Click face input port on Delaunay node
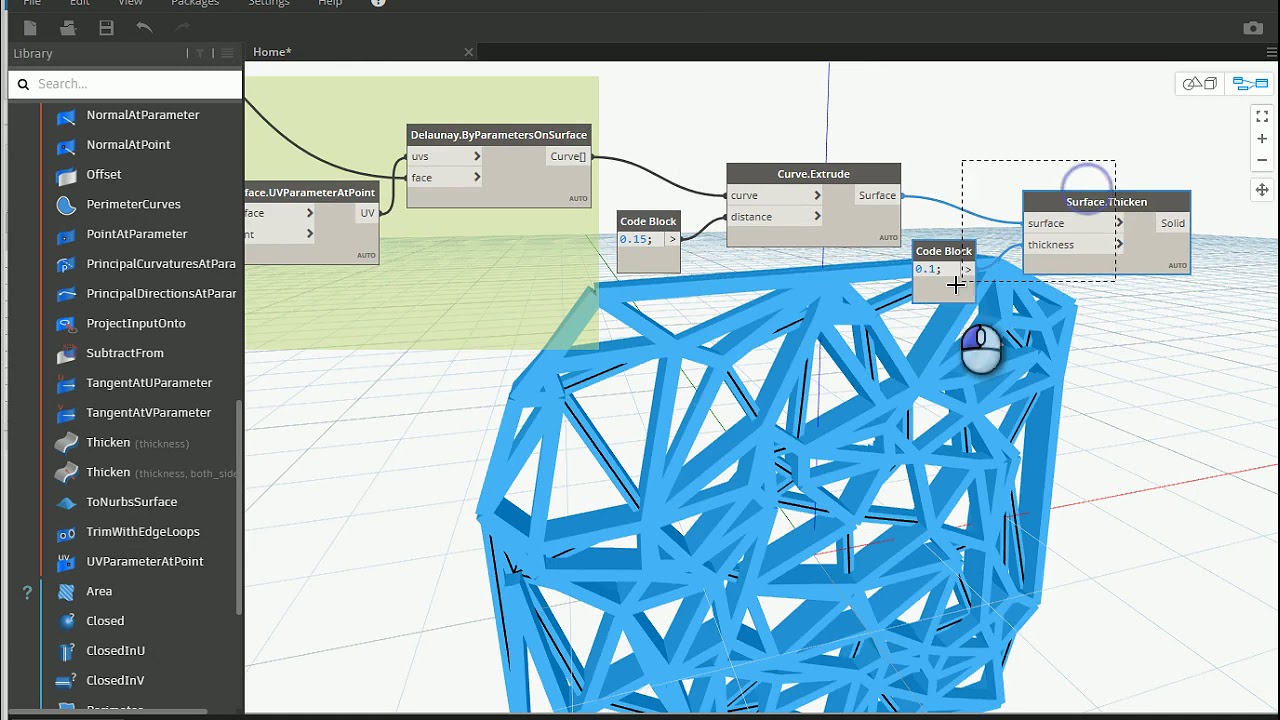Image resolution: width=1280 pixels, height=720 pixels. (445, 178)
